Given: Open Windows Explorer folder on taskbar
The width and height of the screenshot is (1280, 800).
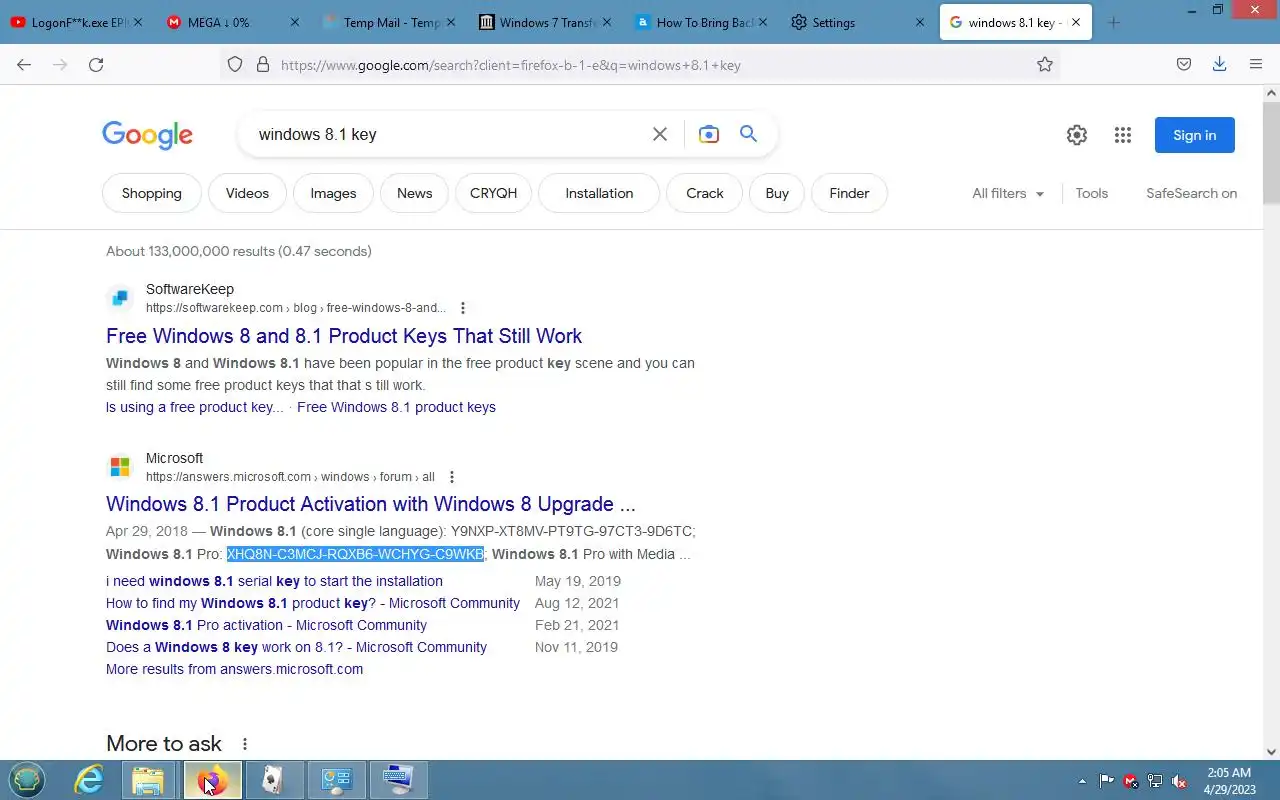Looking at the screenshot, I should [148, 780].
